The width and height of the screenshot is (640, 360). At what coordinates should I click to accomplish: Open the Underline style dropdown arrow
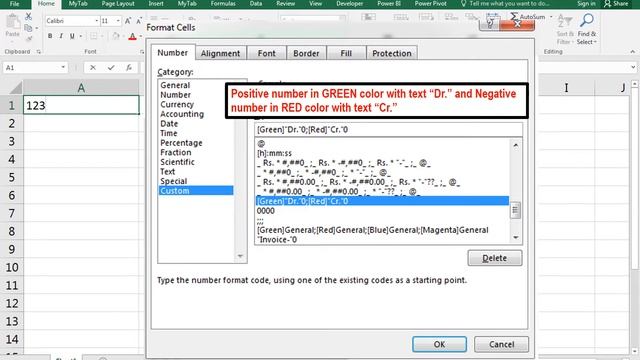tap(81, 36)
